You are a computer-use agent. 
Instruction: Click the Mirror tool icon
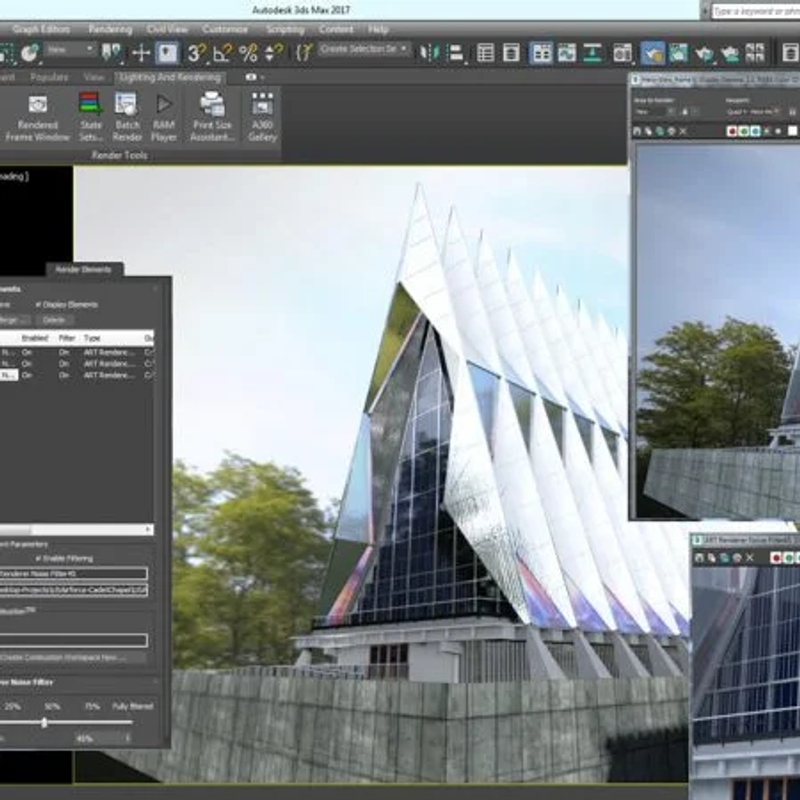point(429,53)
